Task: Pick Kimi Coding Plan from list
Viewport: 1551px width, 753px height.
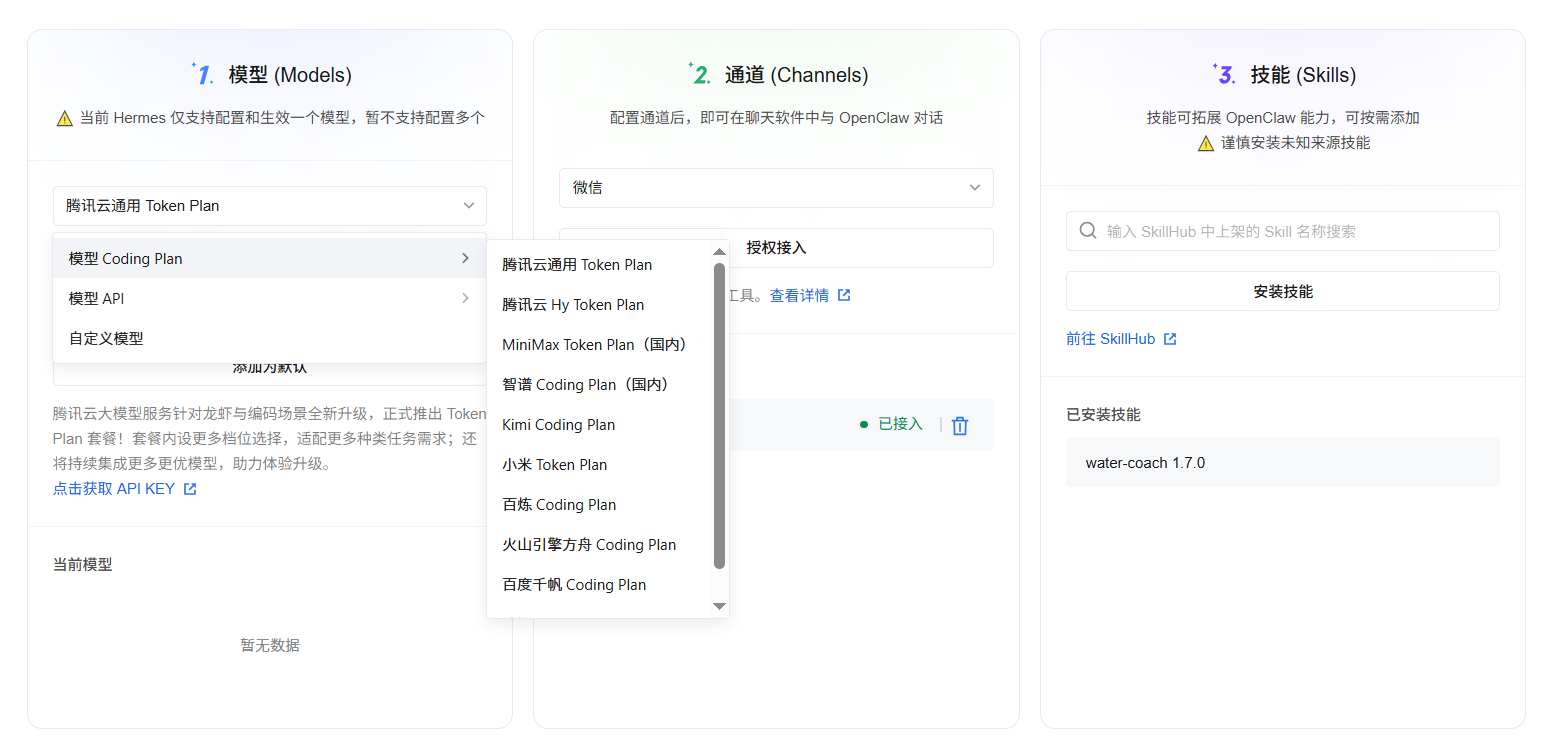Action: 600,425
